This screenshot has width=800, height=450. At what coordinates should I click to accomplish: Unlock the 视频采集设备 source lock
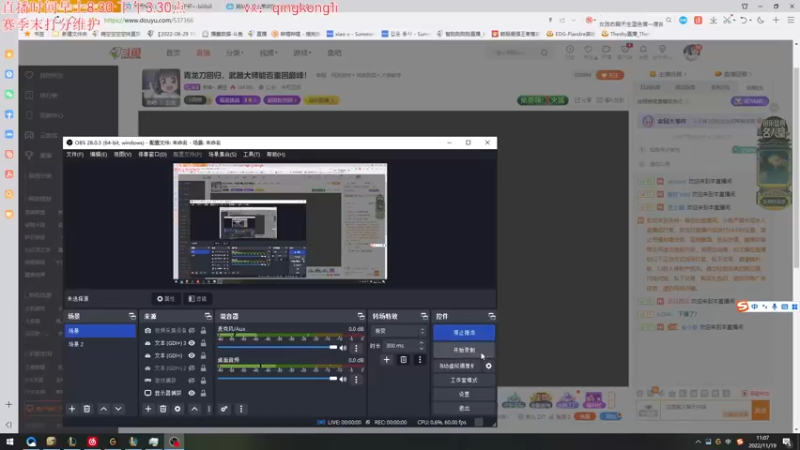pyautogui.click(x=203, y=331)
